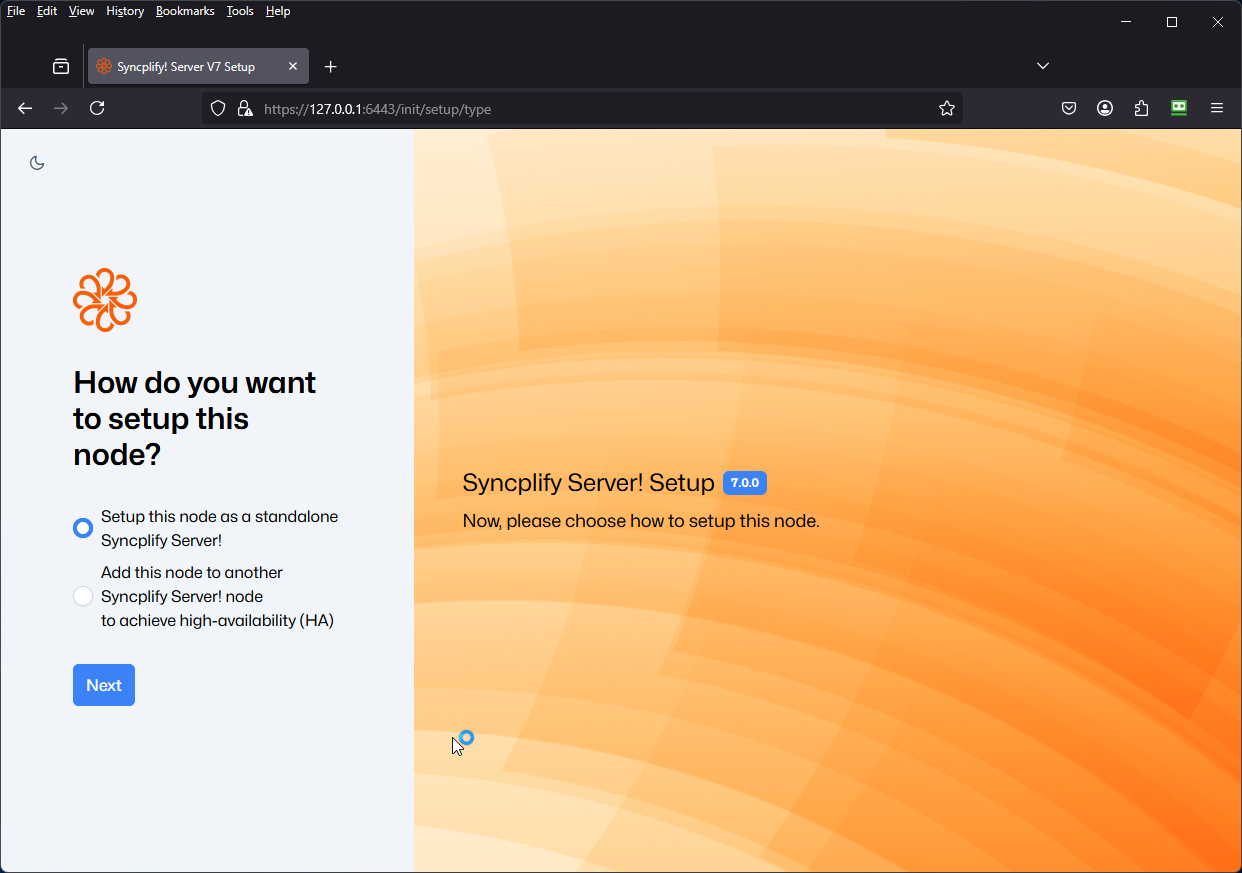This screenshot has height=873, width=1242.
Task: Save the page to Pocket
Action: click(x=1069, y=108)
